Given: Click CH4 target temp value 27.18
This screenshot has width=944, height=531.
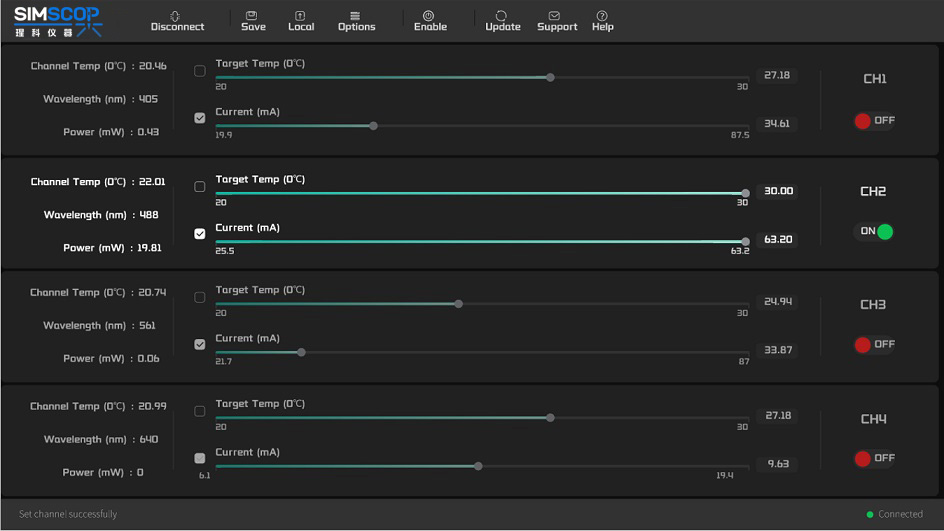Looking at the screenshot, I should tap(777, 415).
